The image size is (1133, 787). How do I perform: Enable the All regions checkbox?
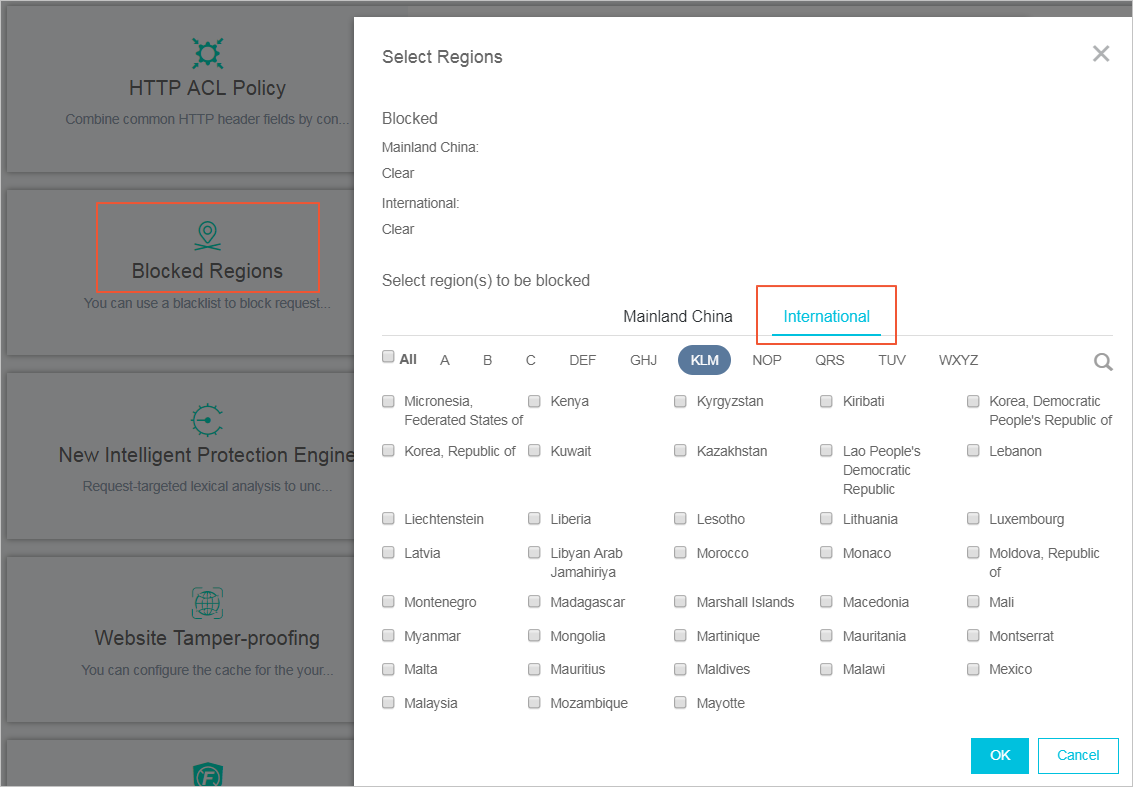click(388, 357)
